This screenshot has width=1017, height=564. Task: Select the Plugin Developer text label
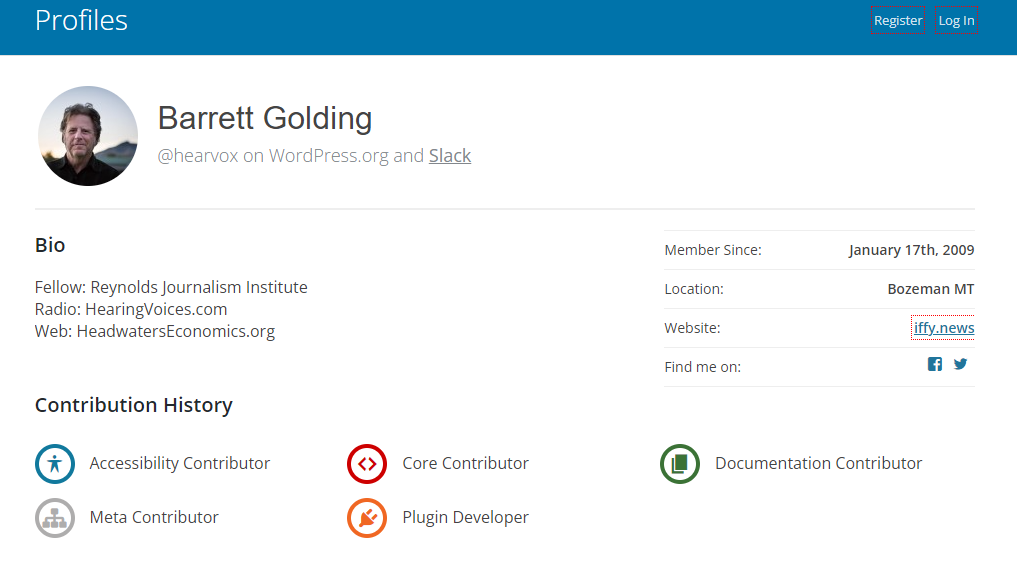(465, 517)
